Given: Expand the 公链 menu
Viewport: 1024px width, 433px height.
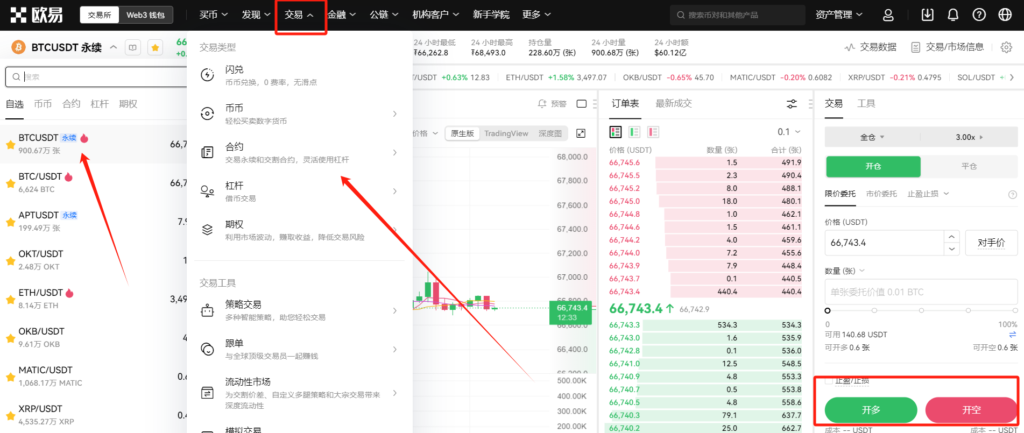Looking at the screenshot, I should (384, 14).
